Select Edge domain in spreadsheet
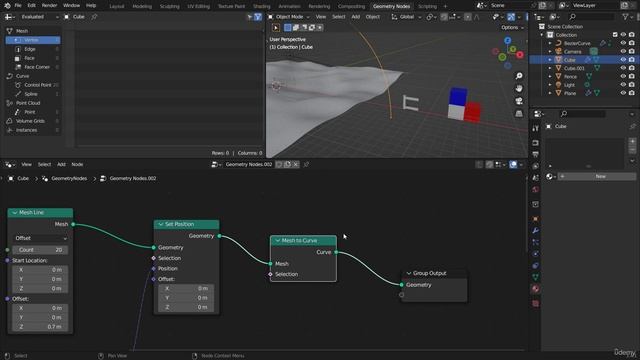The width and height of the screenshot is (640, 360). (x=33, y=49)
